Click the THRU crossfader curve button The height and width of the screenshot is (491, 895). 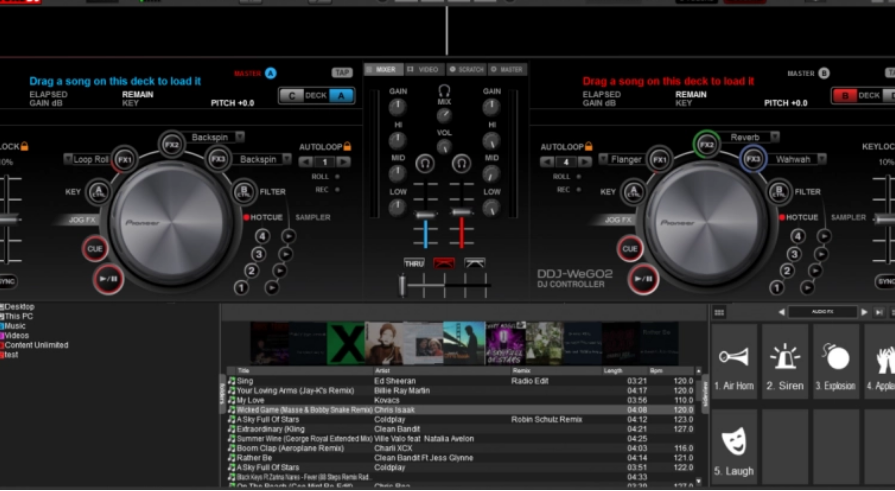tap(414, 263)
